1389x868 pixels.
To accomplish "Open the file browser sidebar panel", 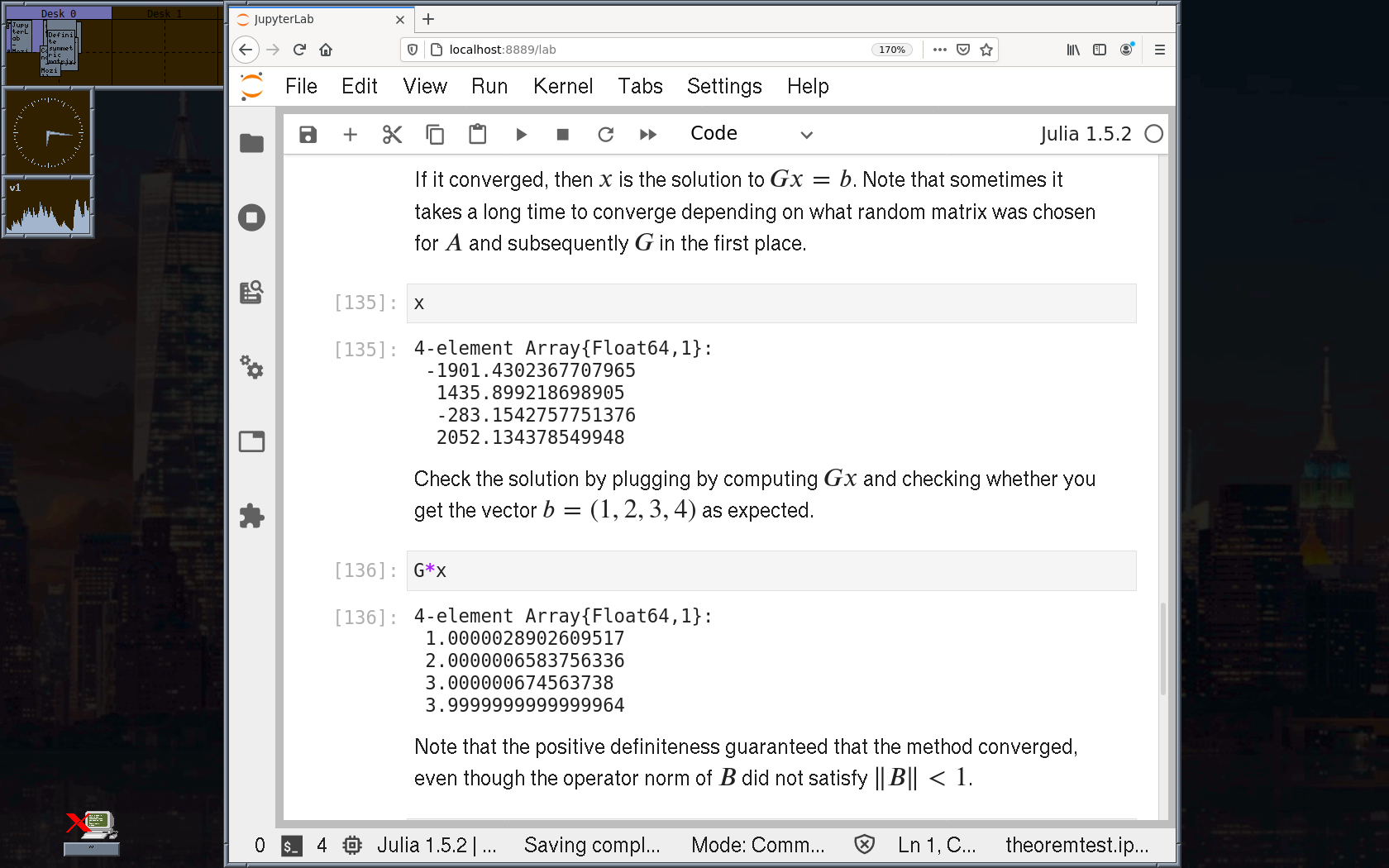I will [x=251, y=144].
